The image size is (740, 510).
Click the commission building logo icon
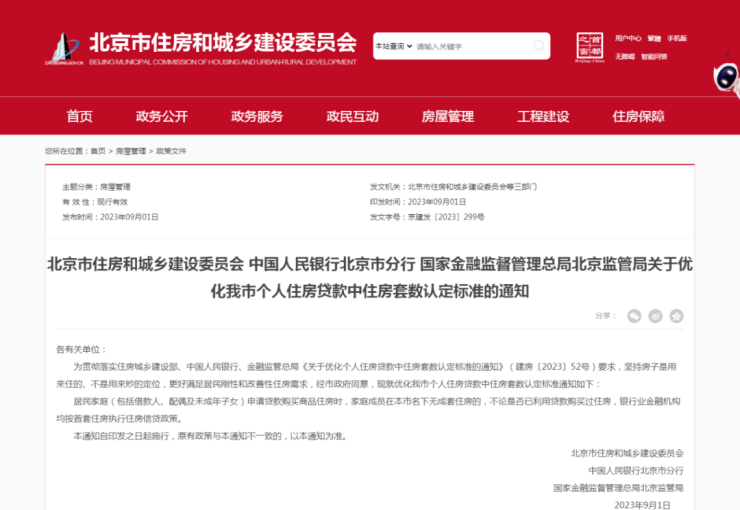[64, 49]
